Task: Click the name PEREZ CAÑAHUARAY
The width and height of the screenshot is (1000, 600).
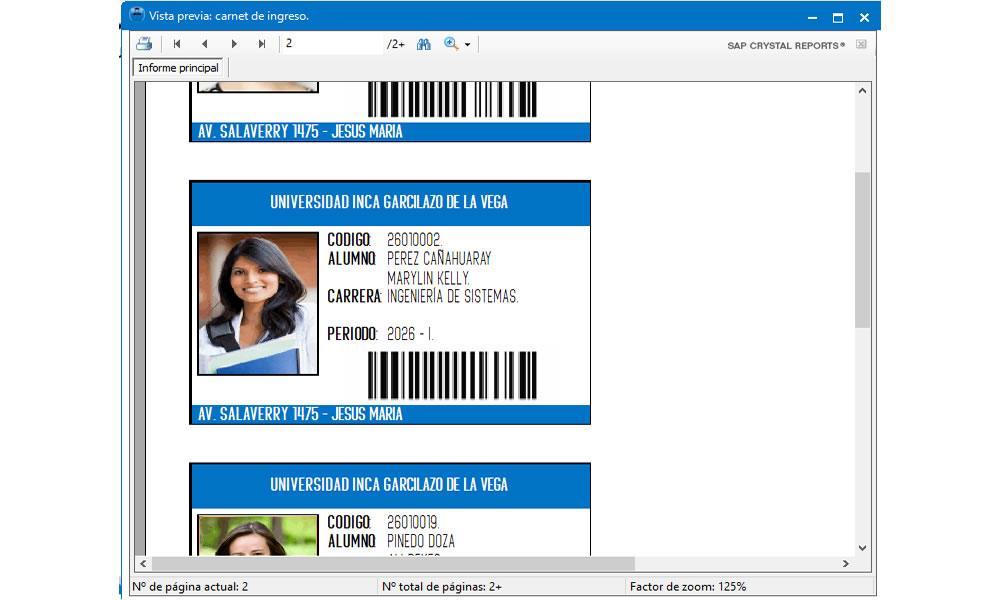Action: [x=439, y=259]
